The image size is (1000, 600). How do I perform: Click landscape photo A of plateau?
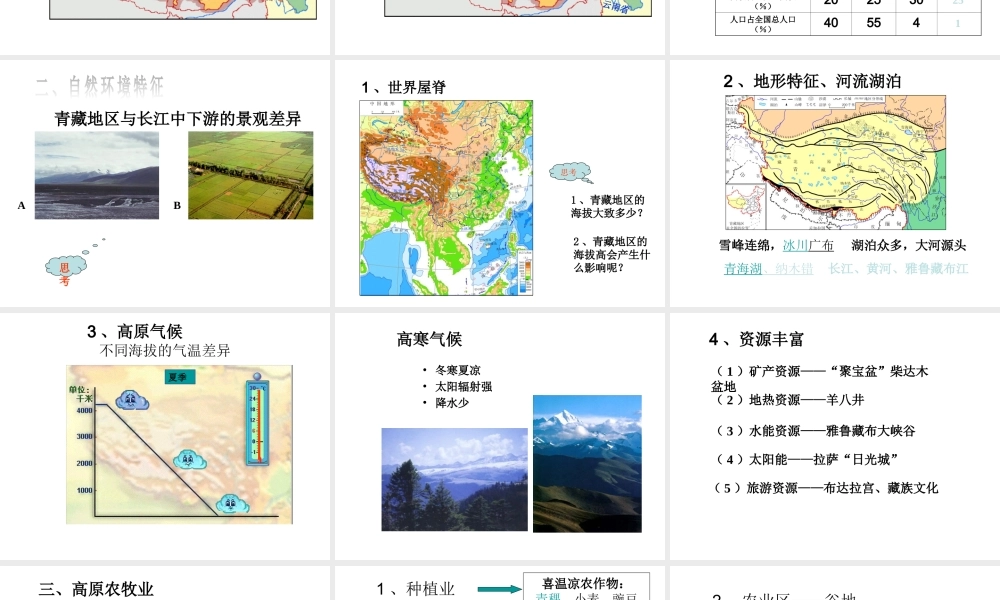96,175
